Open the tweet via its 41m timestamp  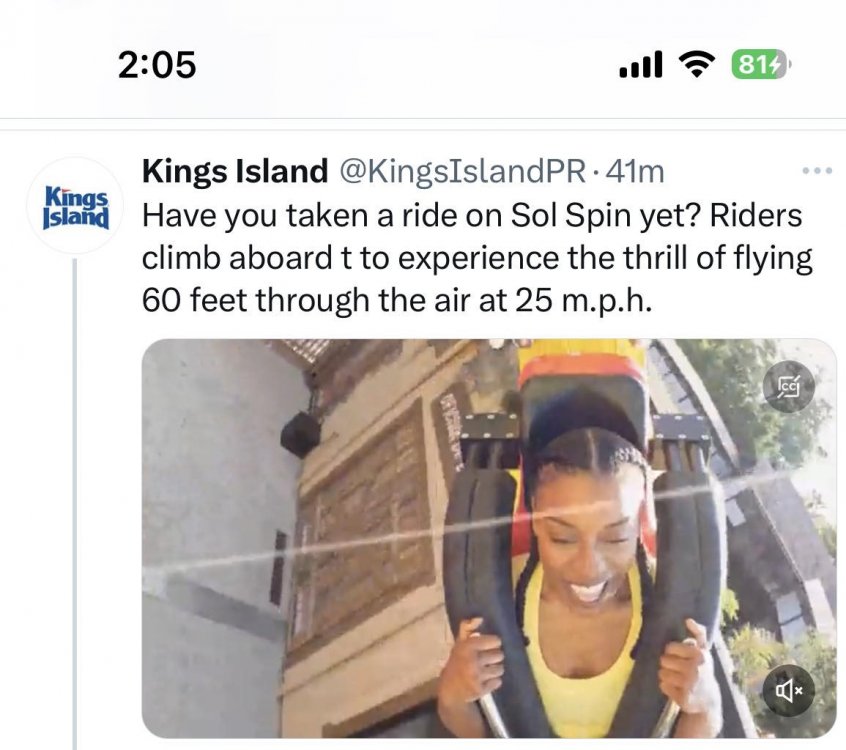click(635, 172)
